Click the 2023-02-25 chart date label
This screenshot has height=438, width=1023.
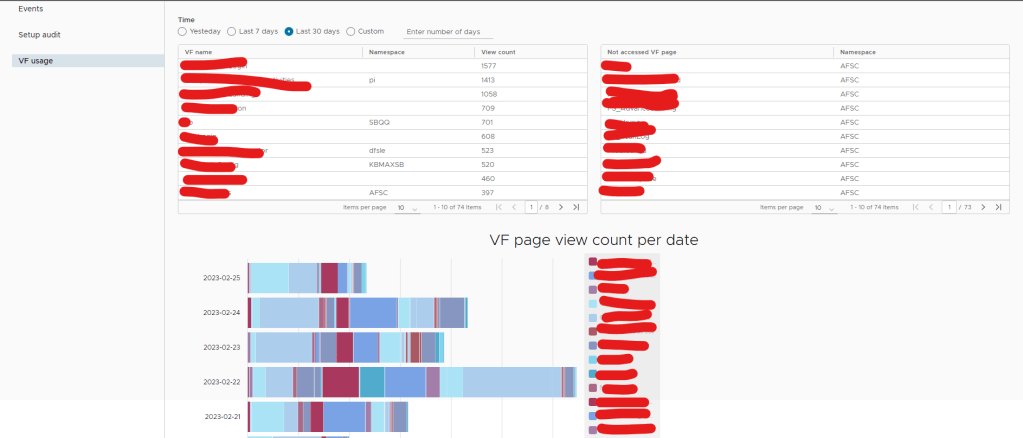[x=221, y=278]
